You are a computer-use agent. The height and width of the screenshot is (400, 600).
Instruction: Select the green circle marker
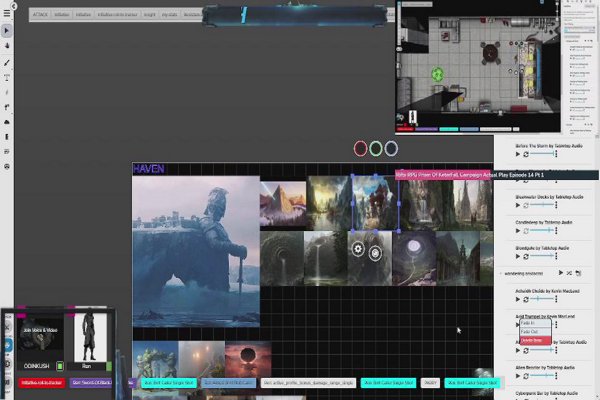(x=376, y=149)
